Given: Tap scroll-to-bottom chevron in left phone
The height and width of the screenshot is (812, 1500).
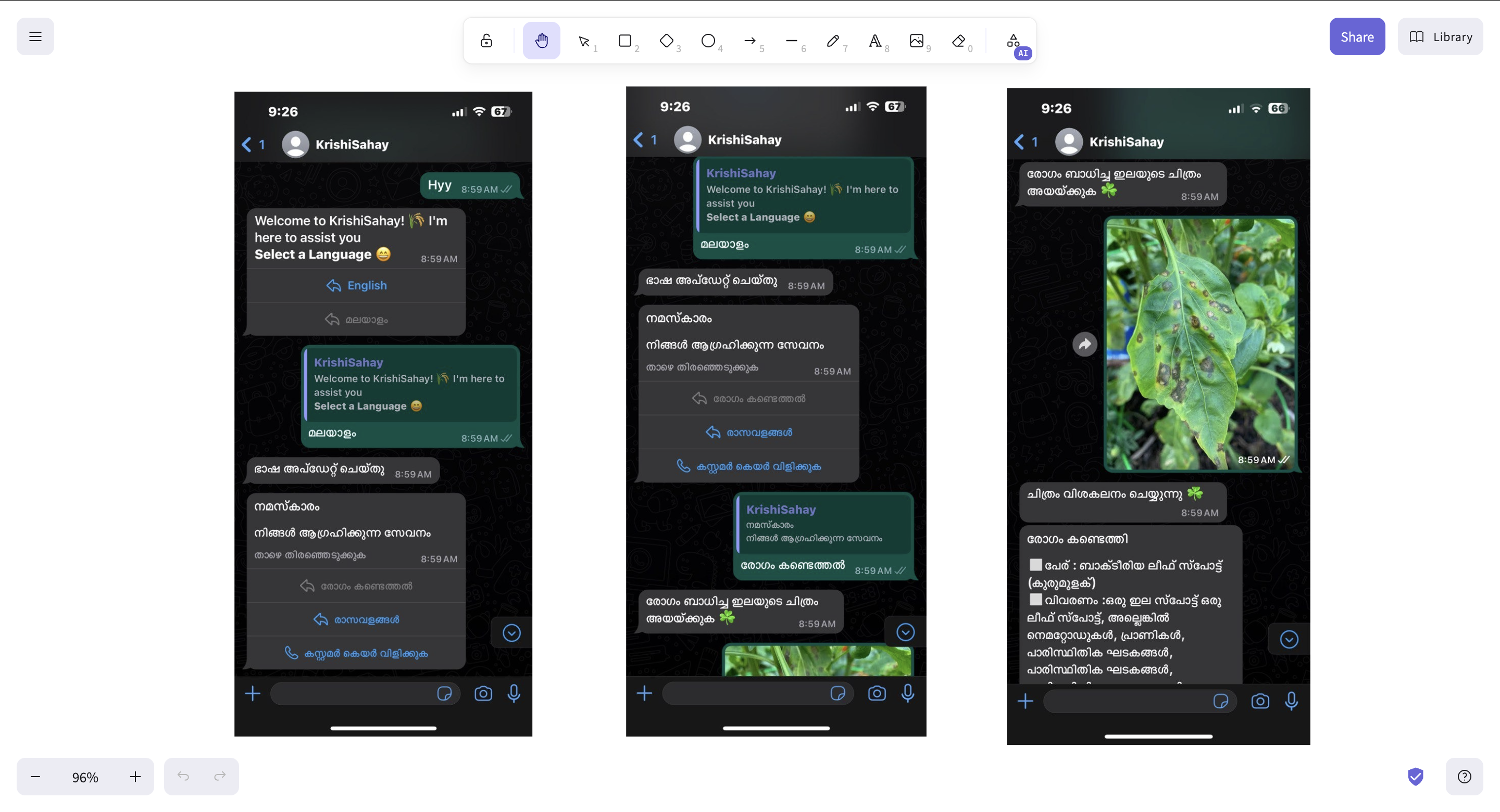Looking at the screenshot, I should [511, 633].
